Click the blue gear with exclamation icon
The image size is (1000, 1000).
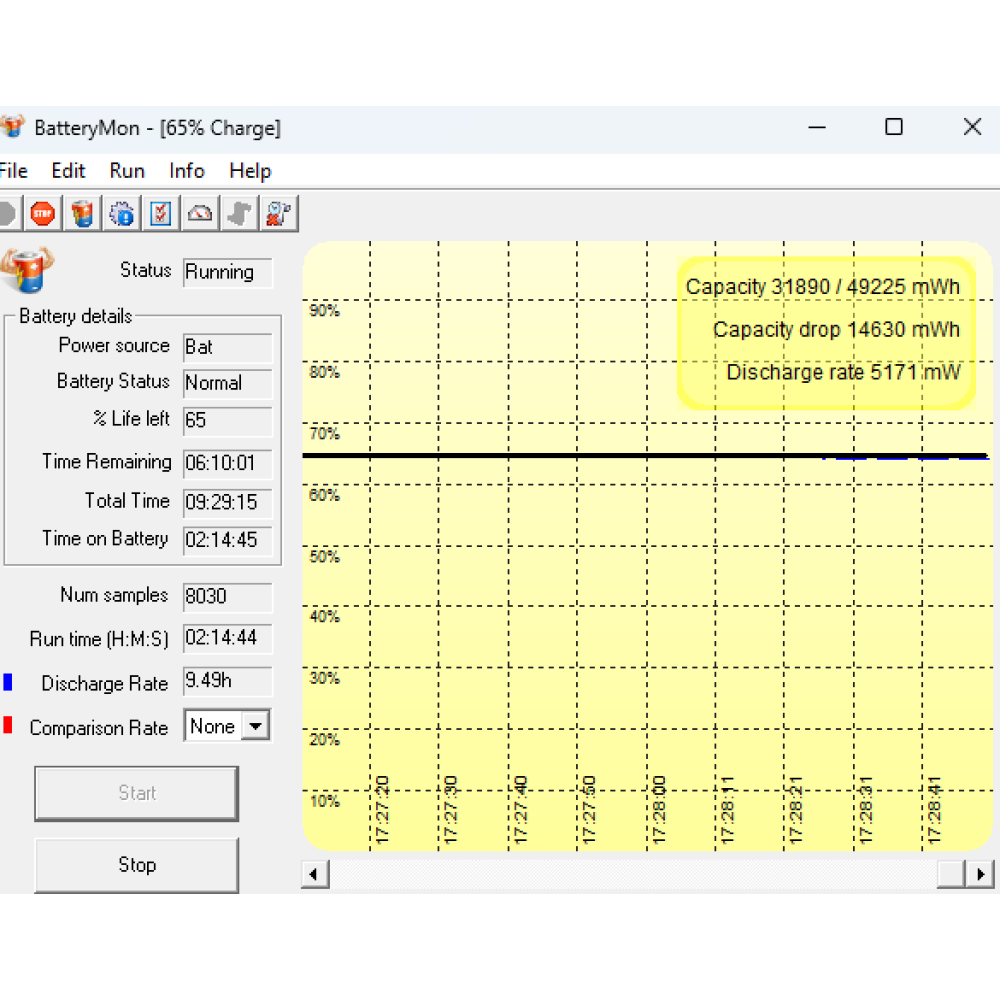tap(122, 213)
